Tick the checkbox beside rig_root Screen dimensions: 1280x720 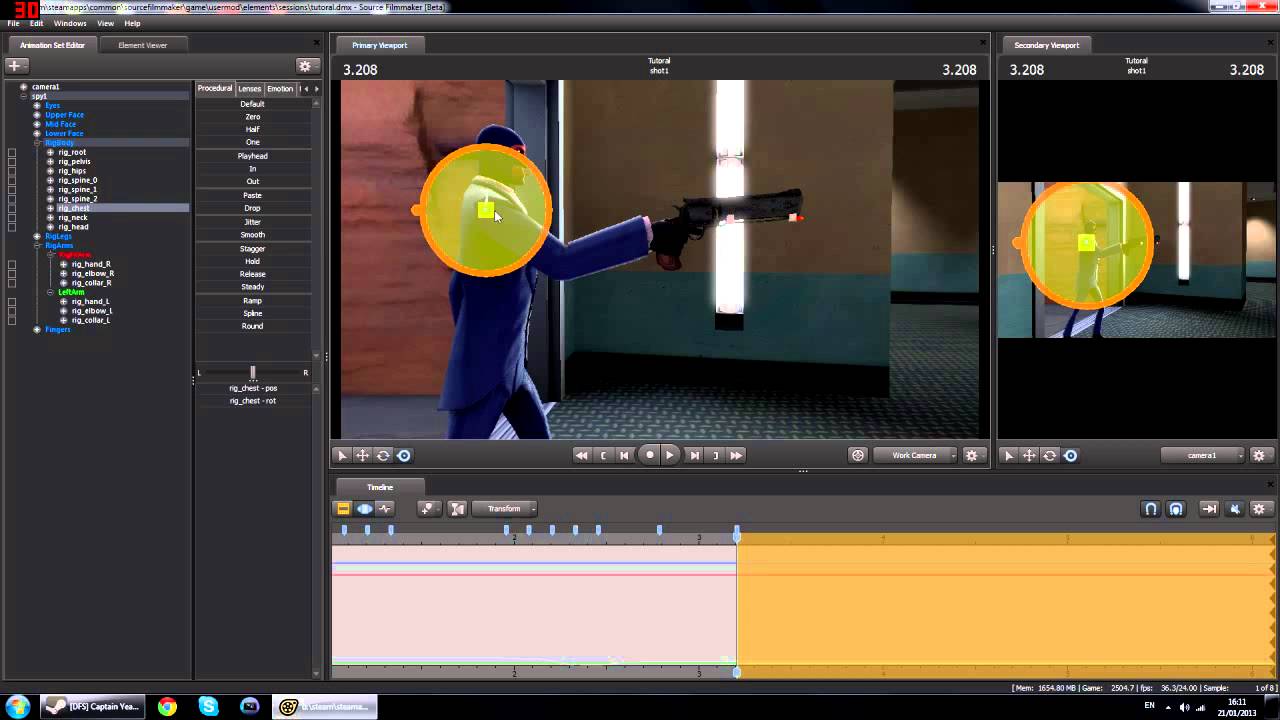[12, 153]
